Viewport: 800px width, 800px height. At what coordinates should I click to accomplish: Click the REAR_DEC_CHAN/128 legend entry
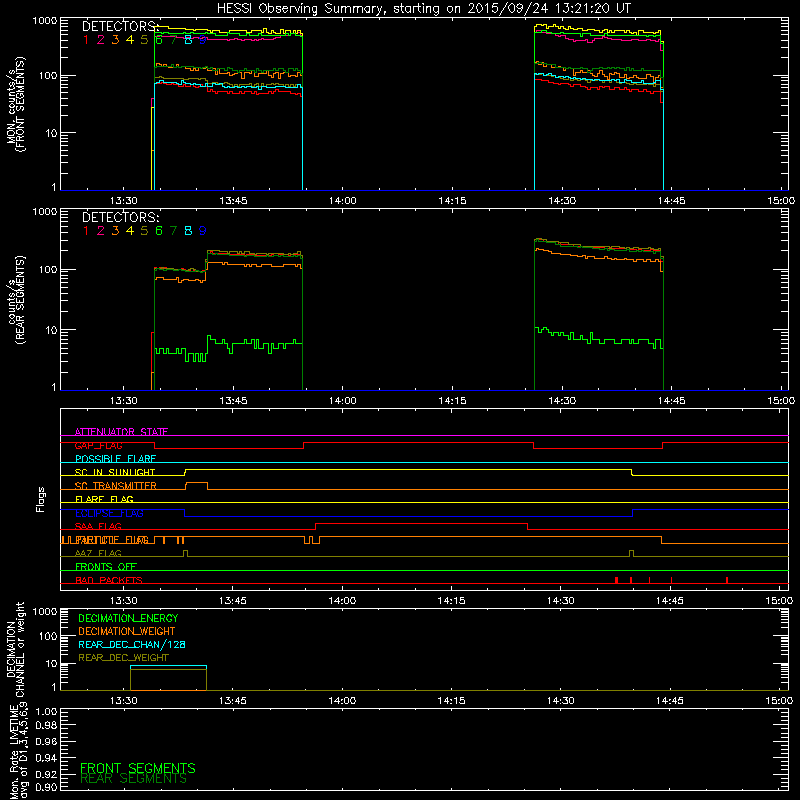pyautogui.click(x=132, y=644)
